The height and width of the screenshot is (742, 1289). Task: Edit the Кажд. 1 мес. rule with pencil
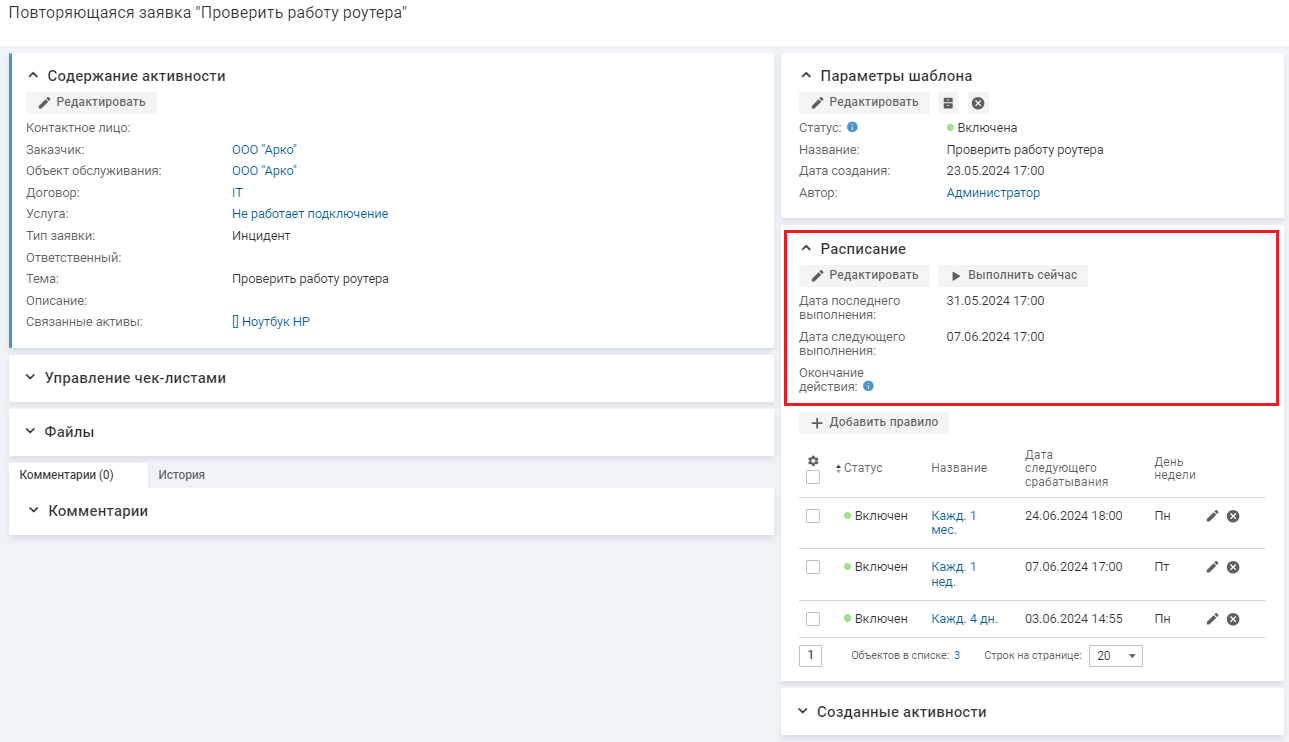(x=1212, y=515)
